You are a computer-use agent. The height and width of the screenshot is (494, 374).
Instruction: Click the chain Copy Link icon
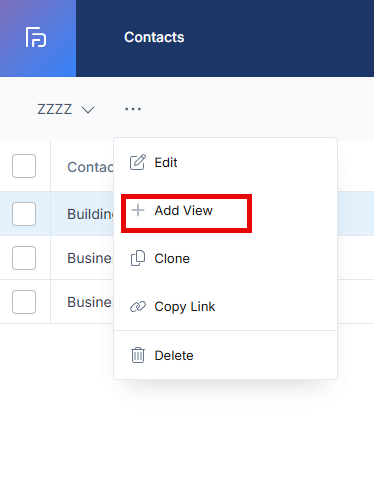(x=138, y=306)
